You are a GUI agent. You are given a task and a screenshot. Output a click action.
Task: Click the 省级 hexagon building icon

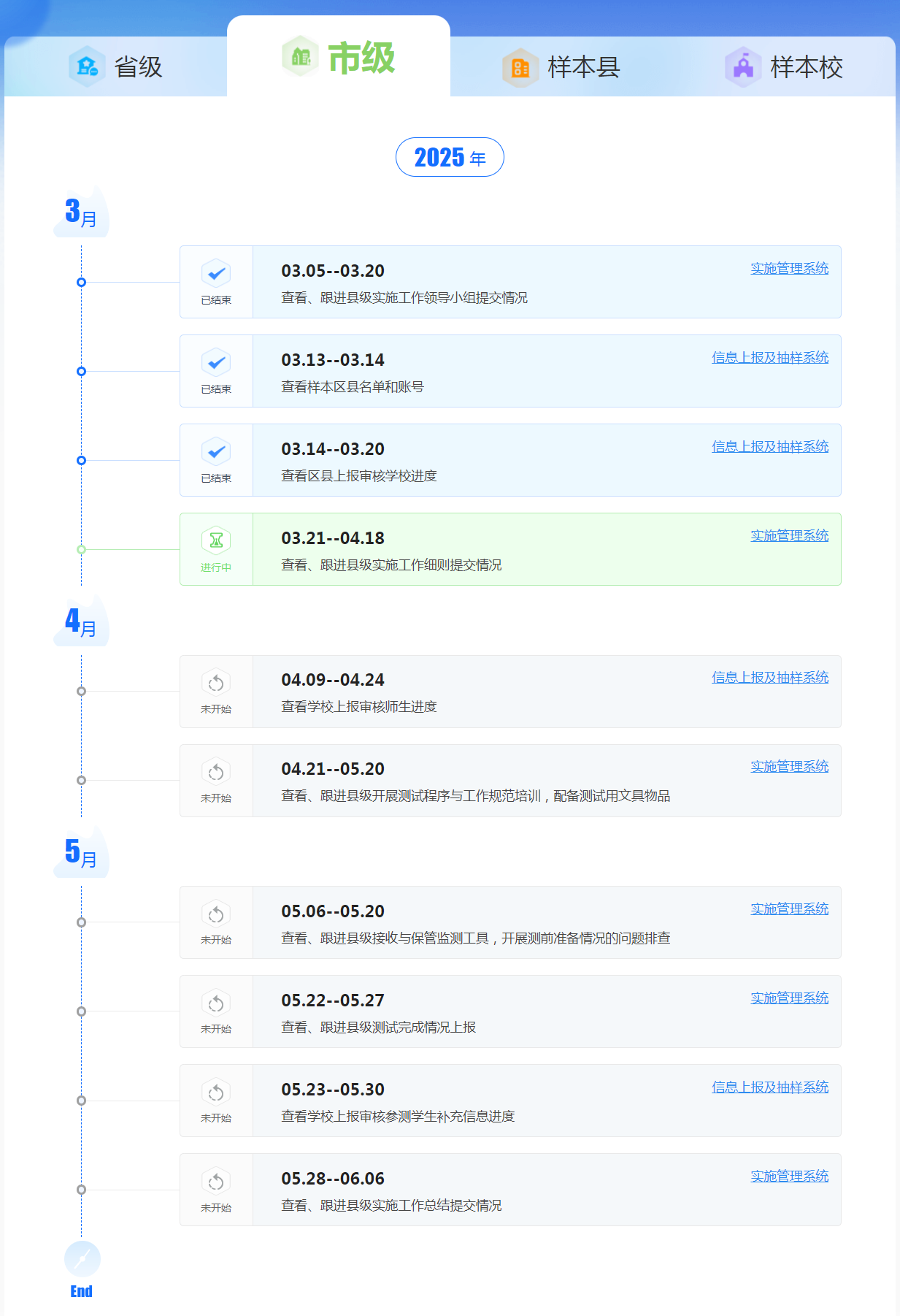click(x=87, y=66)
